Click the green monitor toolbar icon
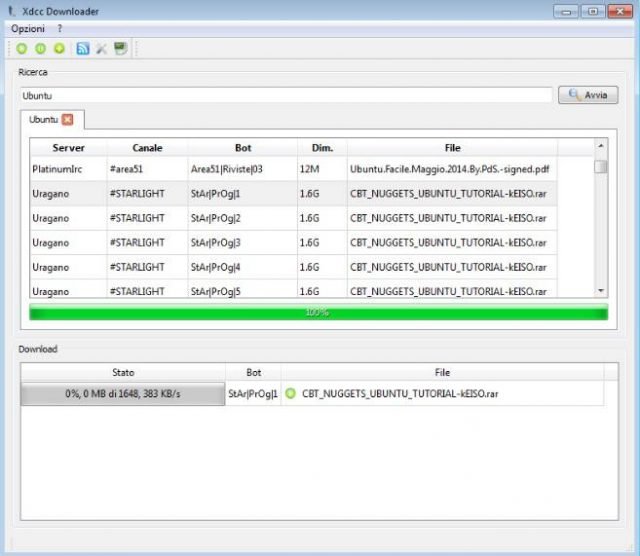 click(x=120, y=48)
